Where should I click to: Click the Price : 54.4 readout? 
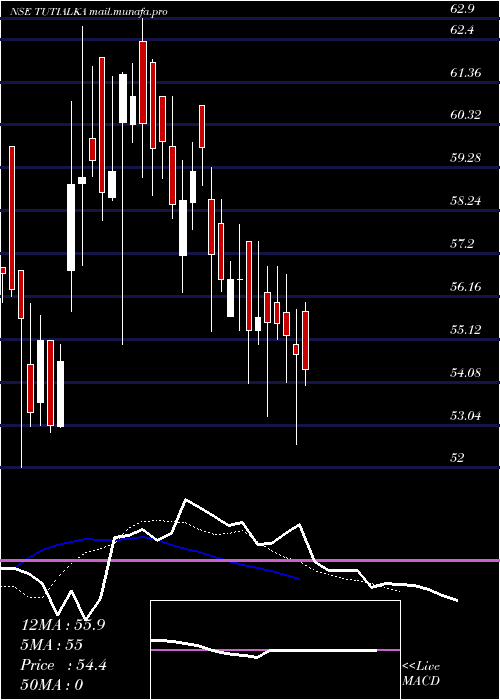(64, 665)
